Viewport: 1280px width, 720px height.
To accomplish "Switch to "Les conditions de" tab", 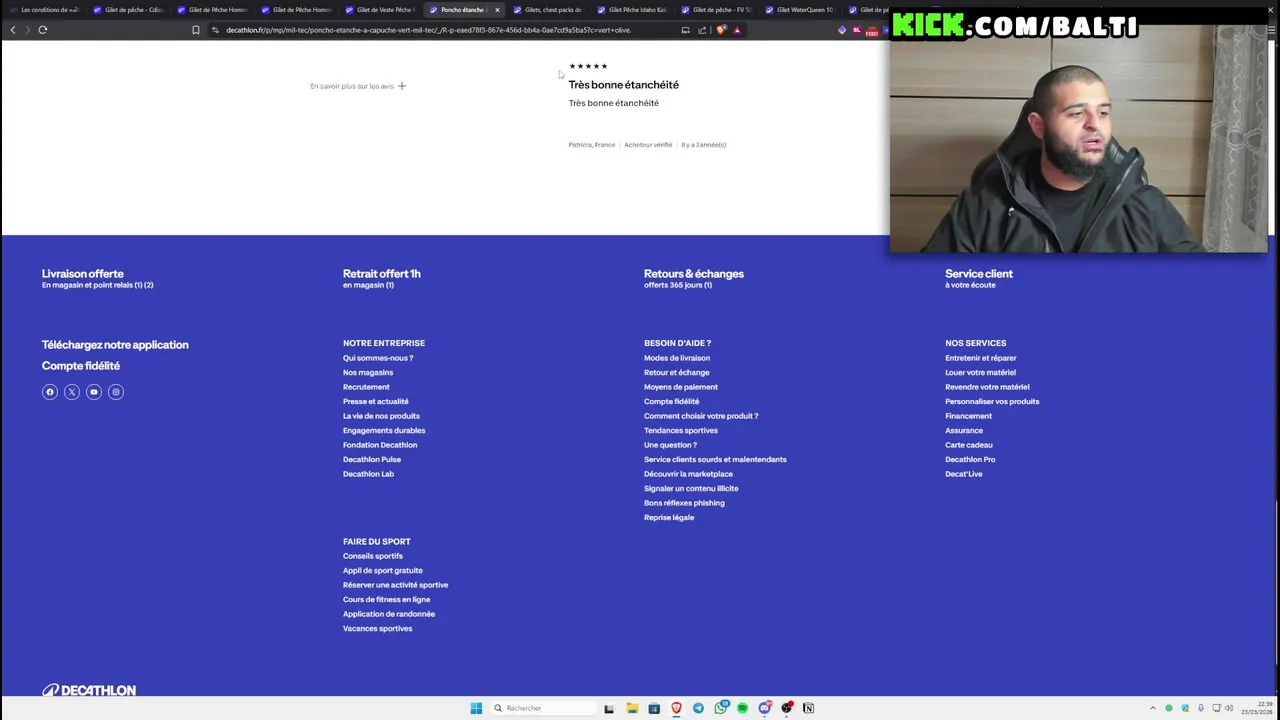I will pyautogui.click(x=43, y=10).
